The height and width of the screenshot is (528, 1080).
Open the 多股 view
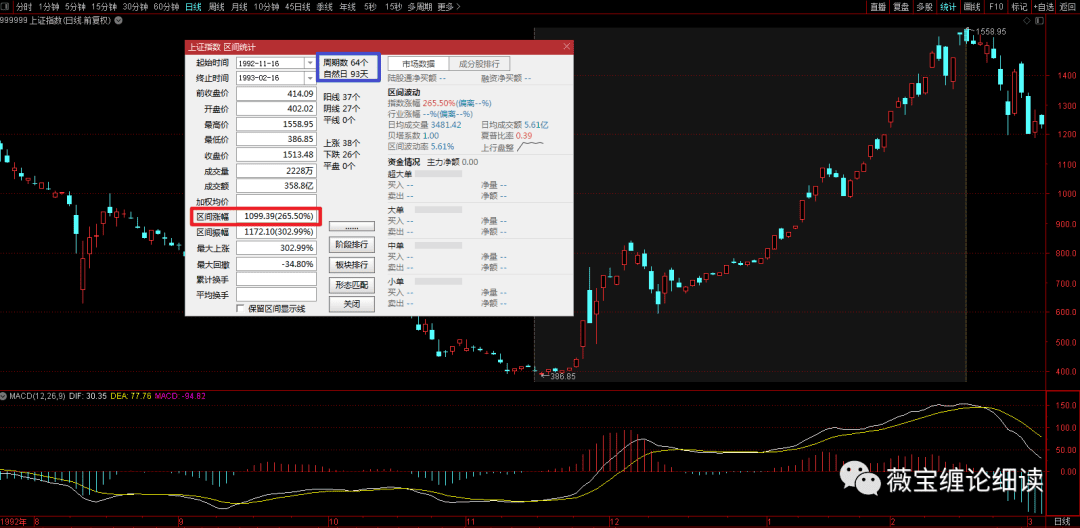tap(924, 7)
